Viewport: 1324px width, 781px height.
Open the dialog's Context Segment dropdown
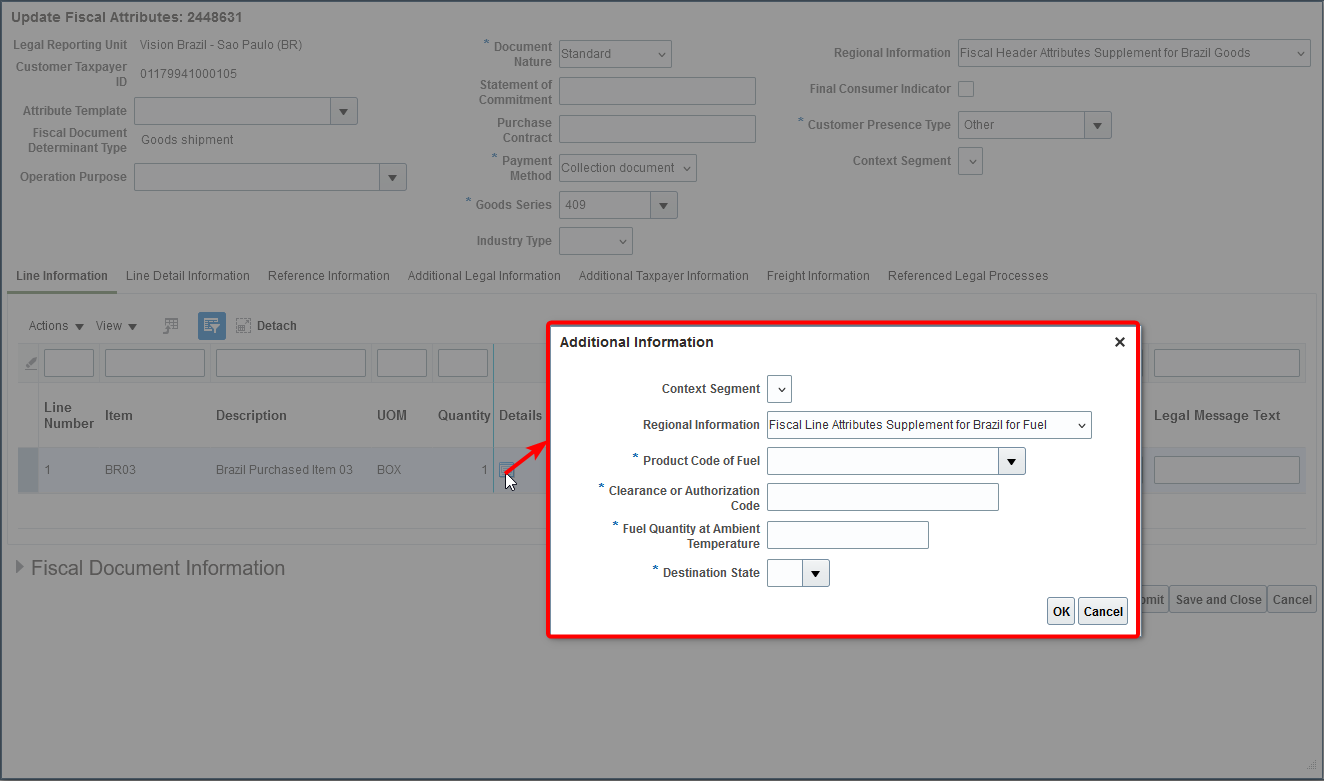point(779,389)
